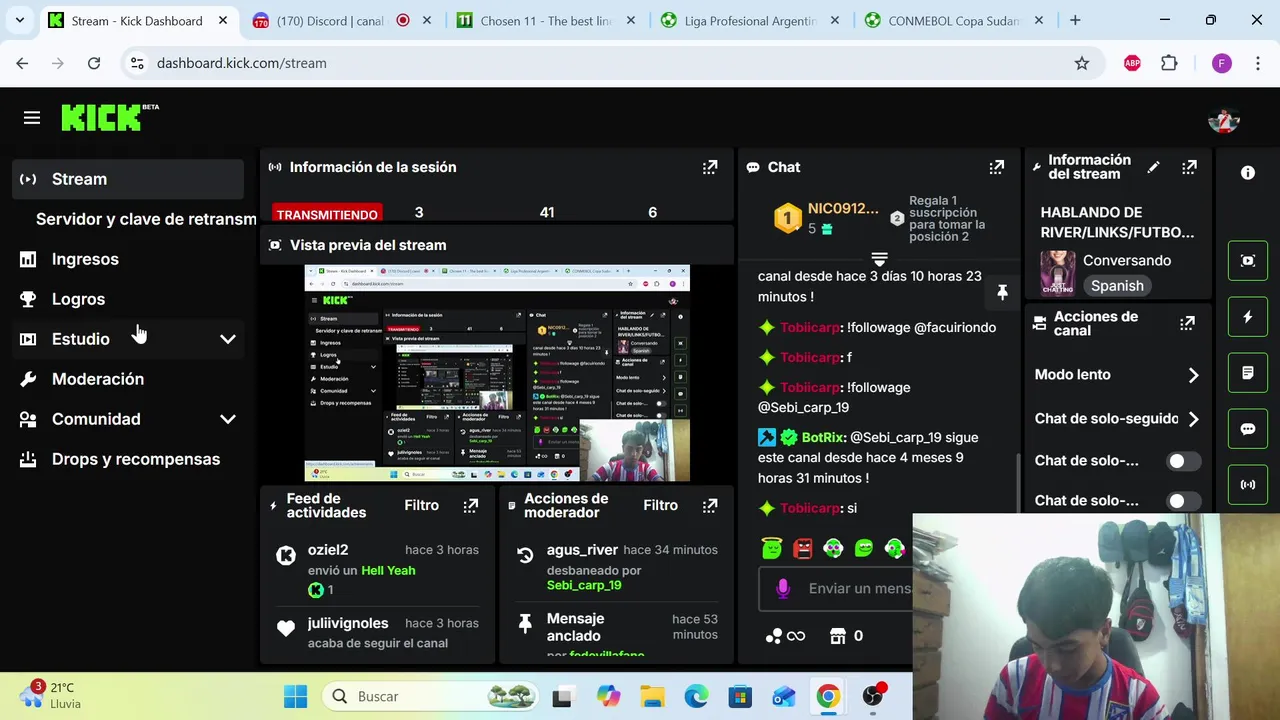
Task: Toggle moderator actions note icon in right rail
Action: (1248, 373)
